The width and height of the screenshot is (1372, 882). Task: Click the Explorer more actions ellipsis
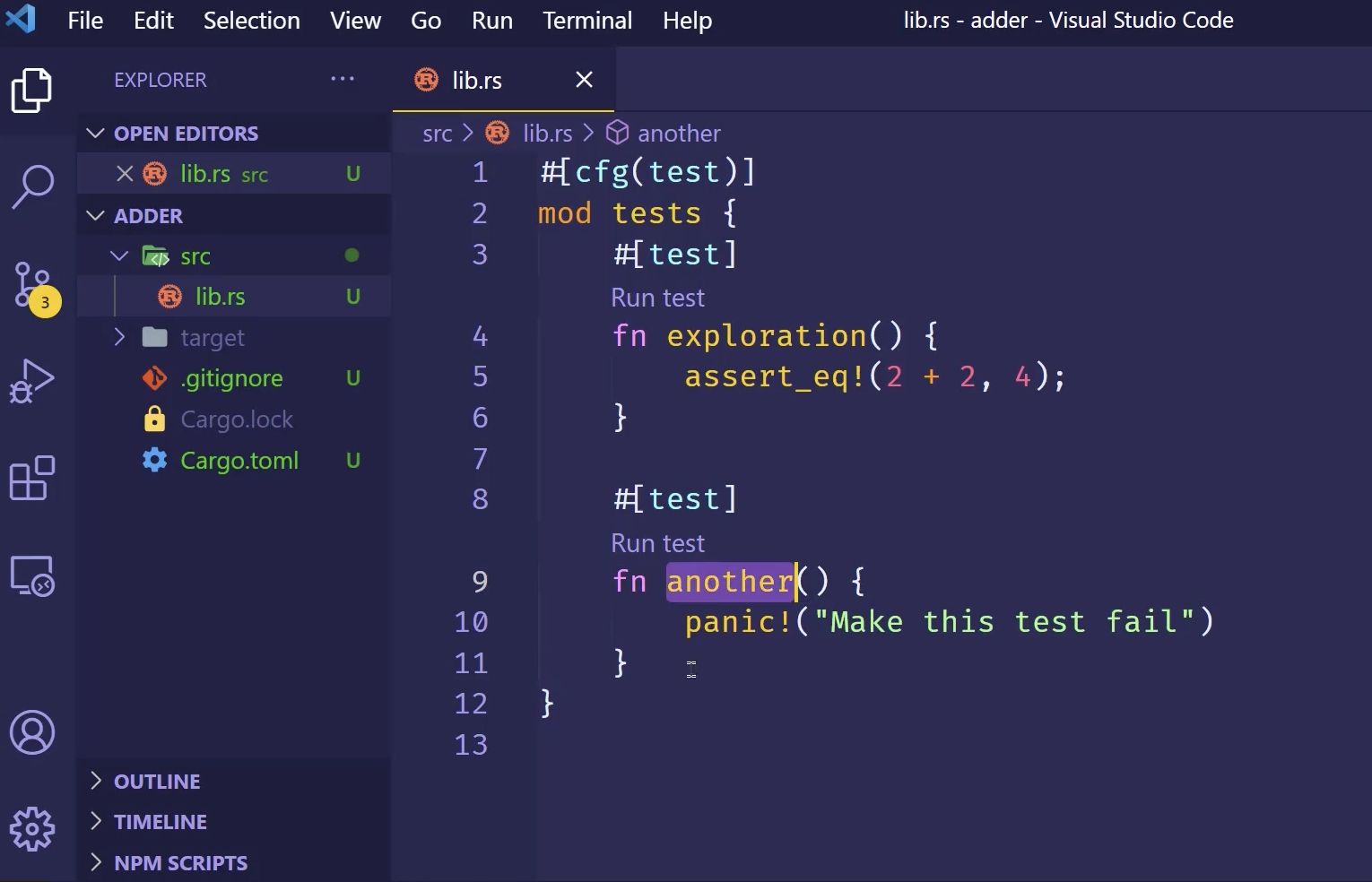coord(343,79)
